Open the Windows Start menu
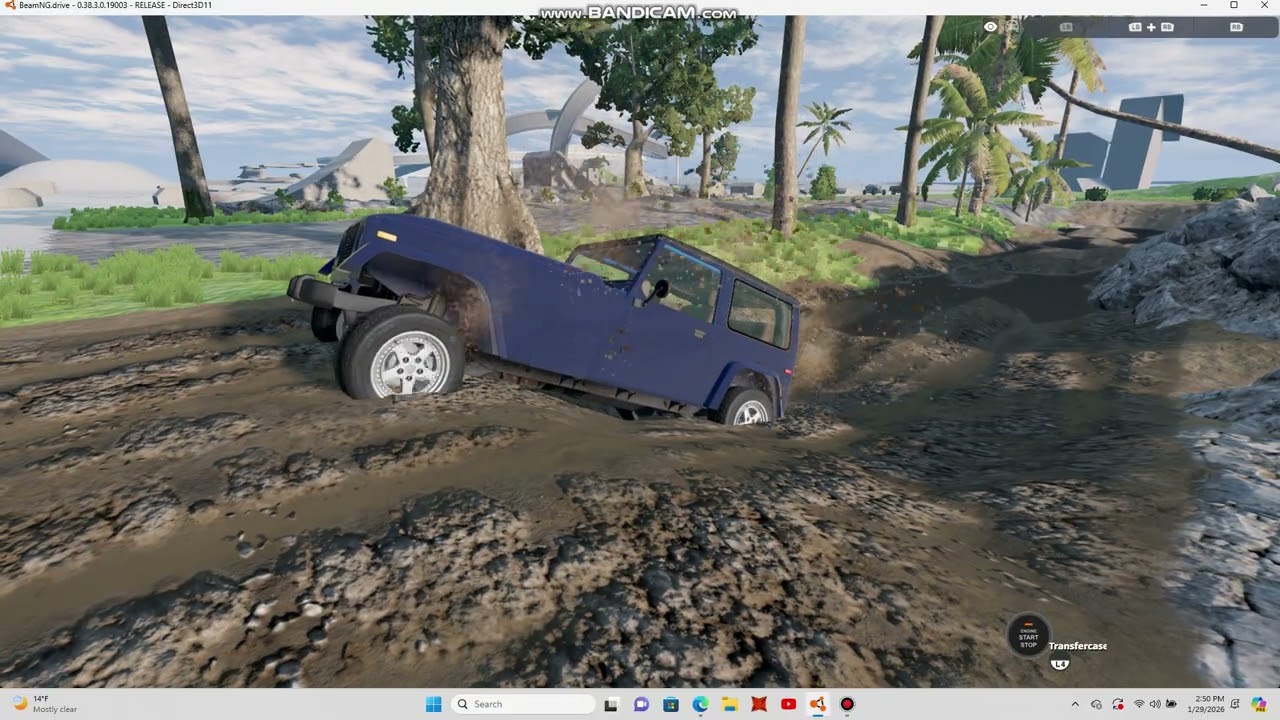The image size is (1280, 720). click(x=433, y=704)
